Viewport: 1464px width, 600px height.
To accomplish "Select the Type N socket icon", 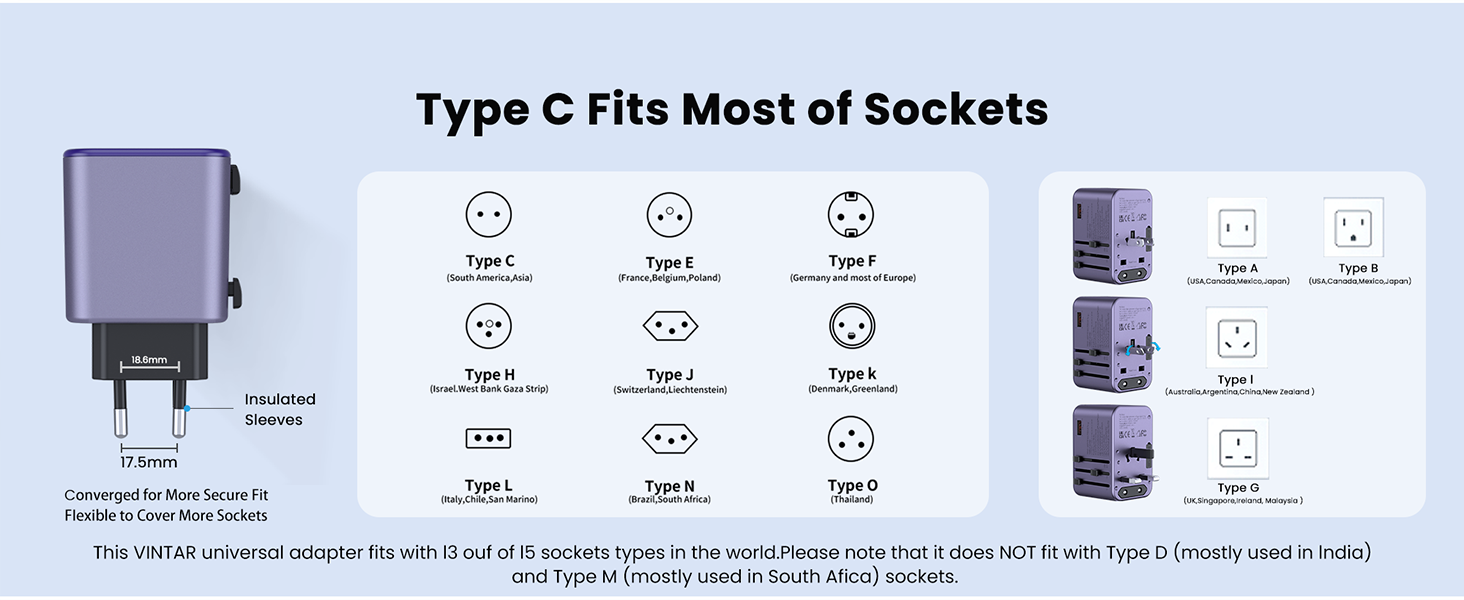I will [669, 438].
